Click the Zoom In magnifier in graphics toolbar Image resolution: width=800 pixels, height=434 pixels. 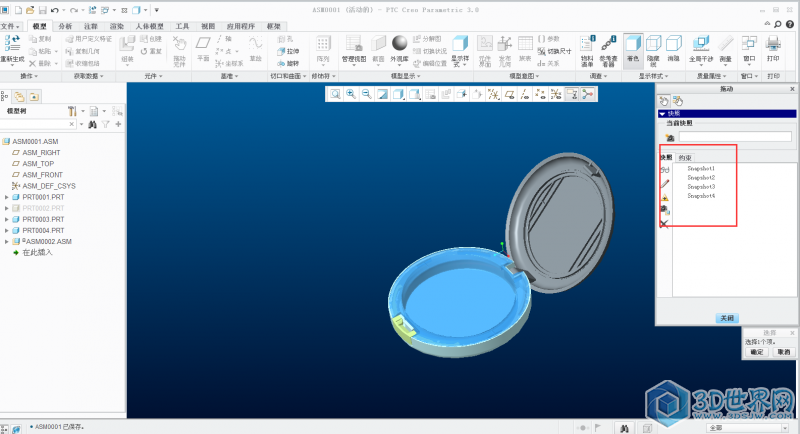coord(351,94)
